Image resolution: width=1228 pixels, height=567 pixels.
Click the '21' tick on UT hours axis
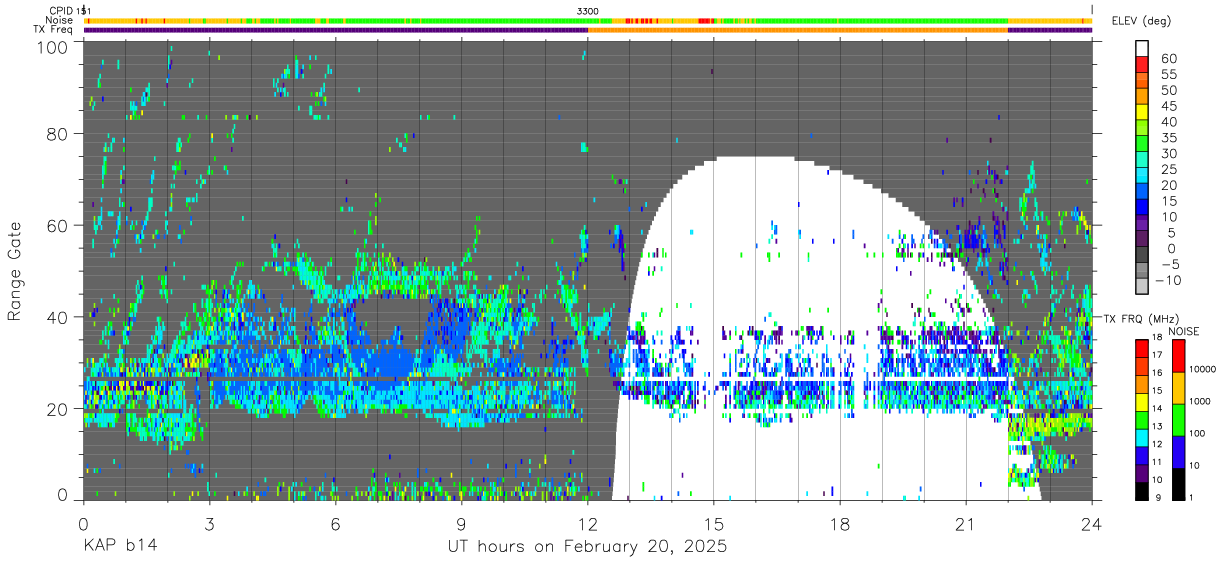[x=966, y=524]
